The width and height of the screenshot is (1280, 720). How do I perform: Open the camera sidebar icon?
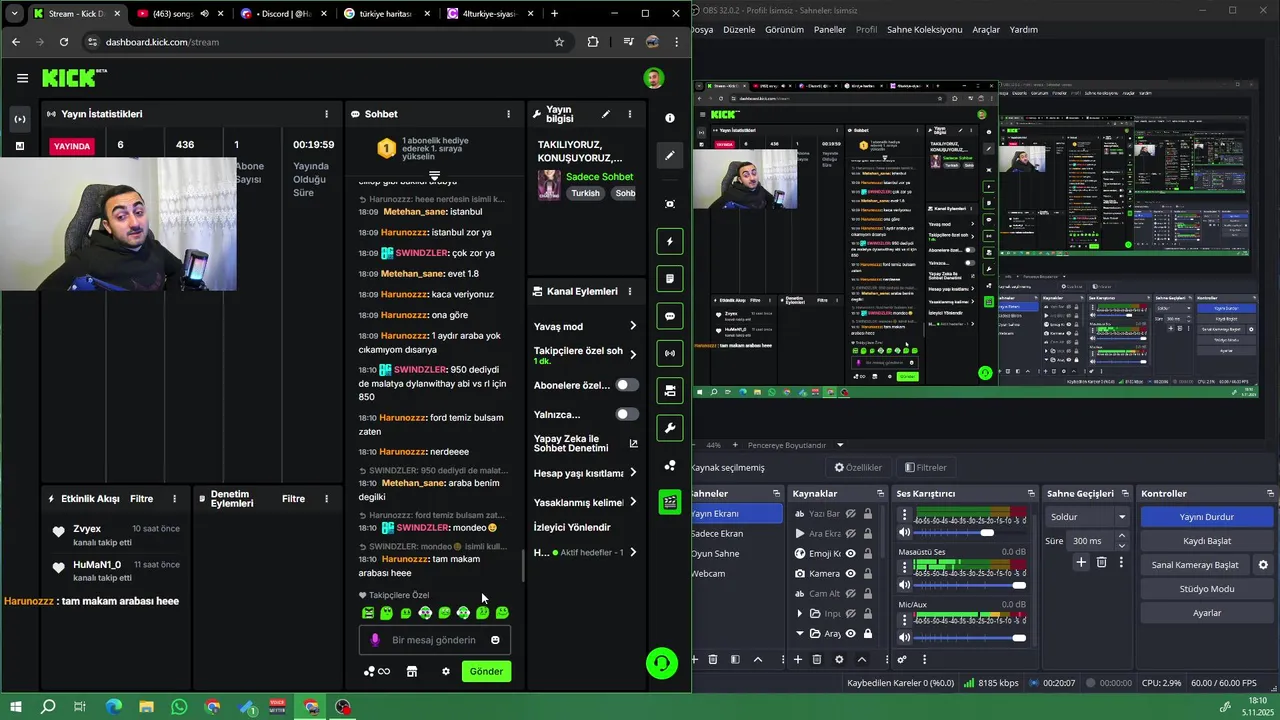pos(670,390)
